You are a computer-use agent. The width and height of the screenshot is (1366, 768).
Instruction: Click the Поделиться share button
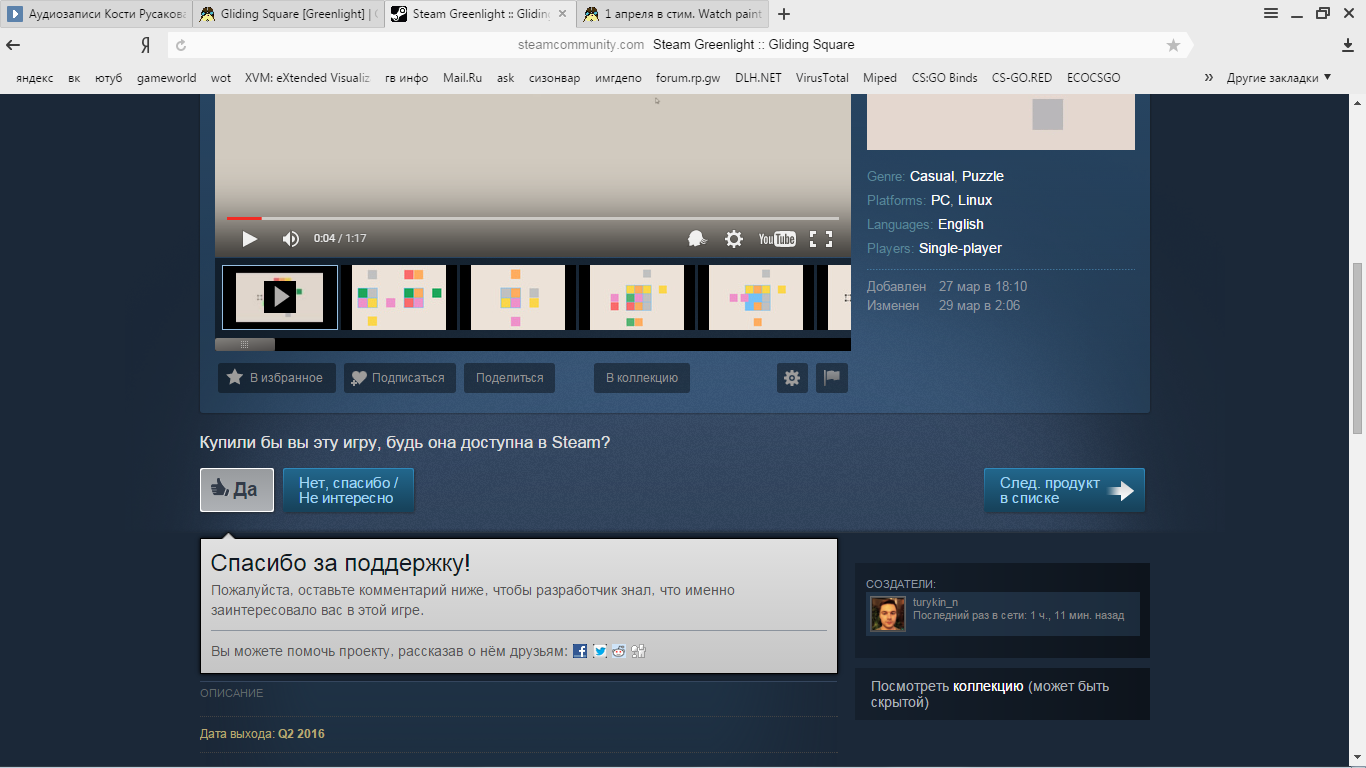click(x=509, y=378)
